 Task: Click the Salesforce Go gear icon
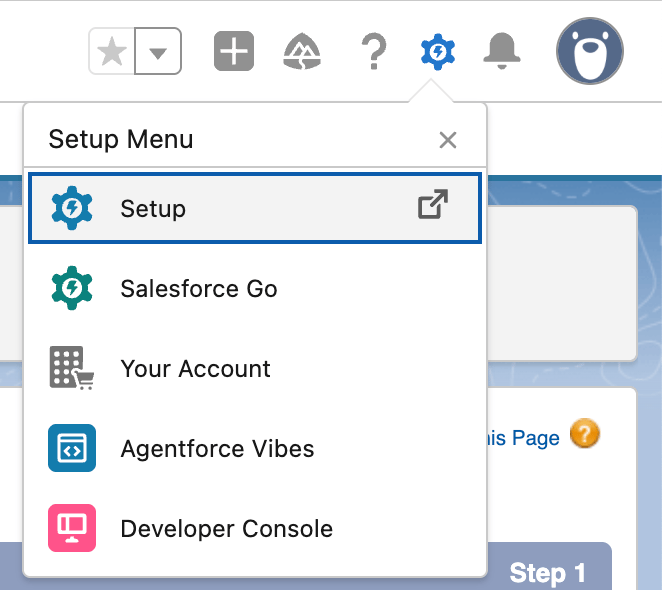[x=72, y=288]
